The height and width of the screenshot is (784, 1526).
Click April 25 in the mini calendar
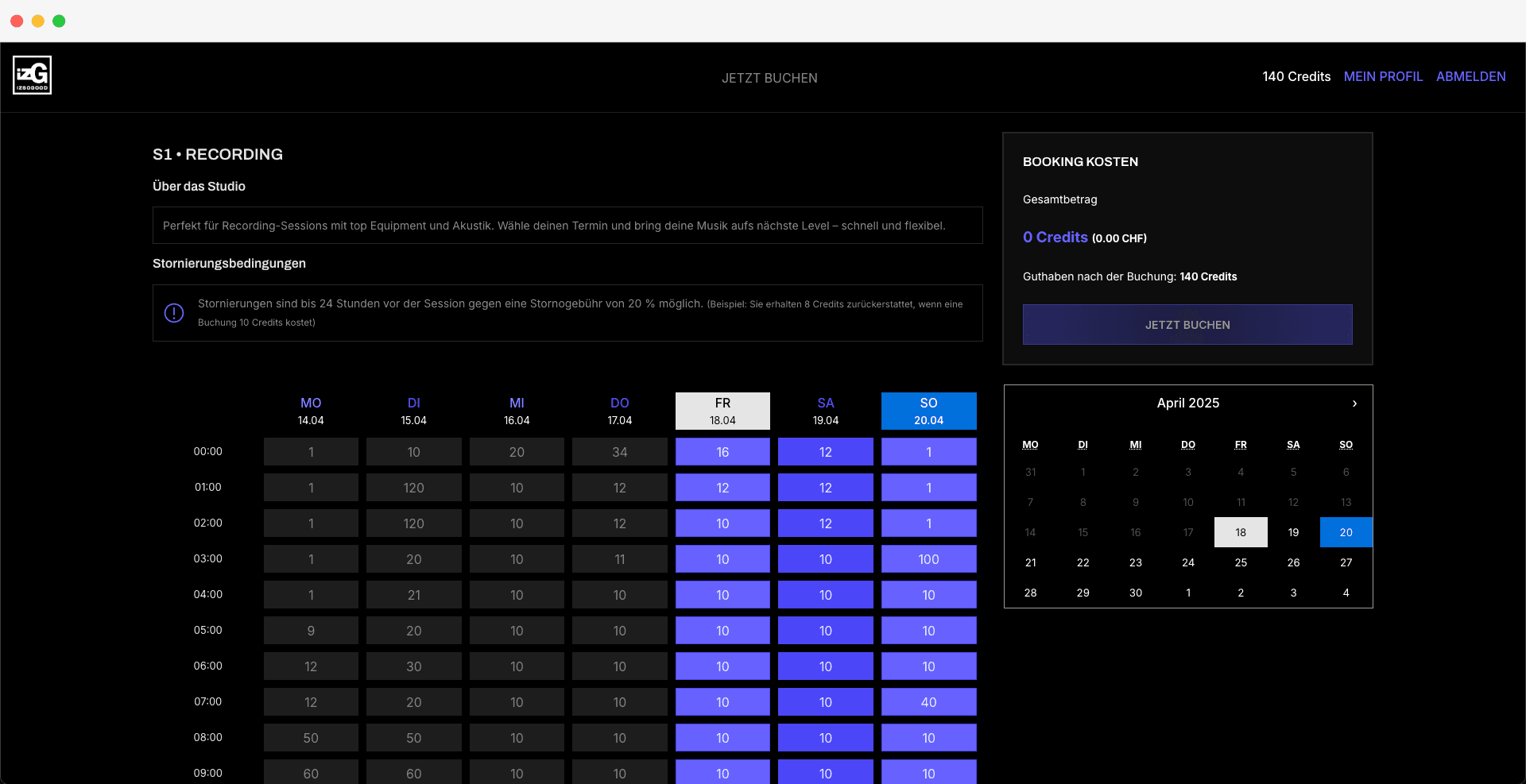1241,562
